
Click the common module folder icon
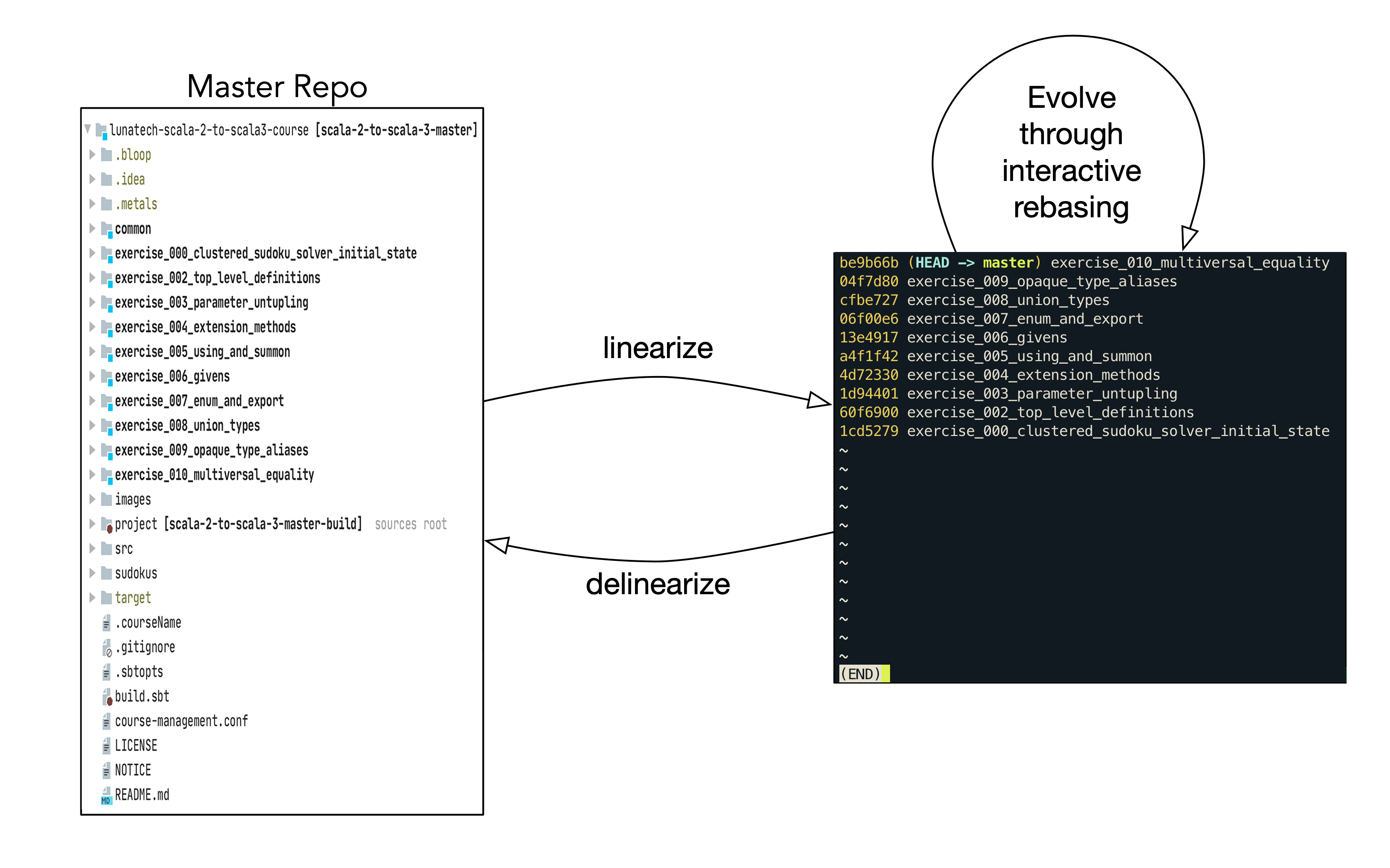tap(107, 229)
